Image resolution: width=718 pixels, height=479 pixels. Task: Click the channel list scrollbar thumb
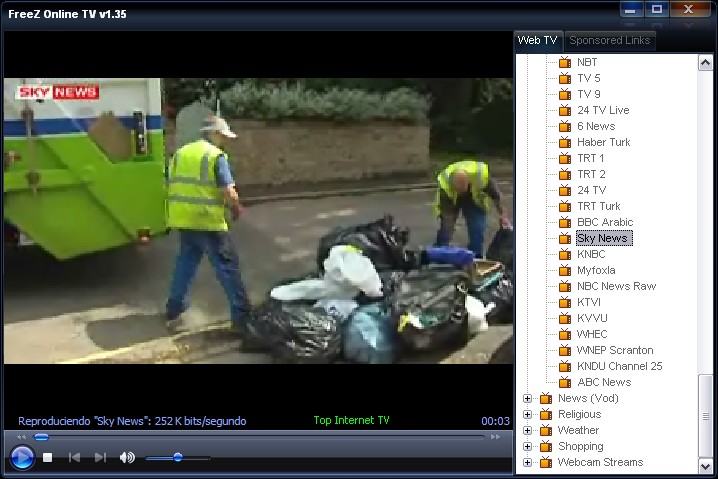(x=705, y=416)
